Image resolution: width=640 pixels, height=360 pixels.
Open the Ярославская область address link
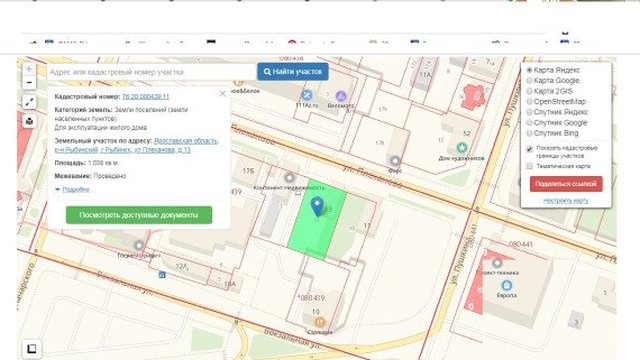coord(137,145)
